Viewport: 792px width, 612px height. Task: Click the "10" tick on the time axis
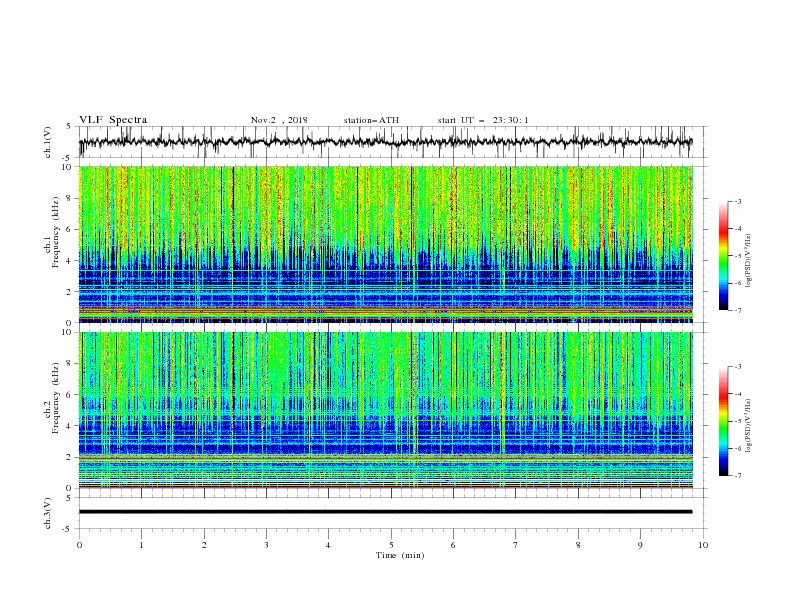(703, 545)
